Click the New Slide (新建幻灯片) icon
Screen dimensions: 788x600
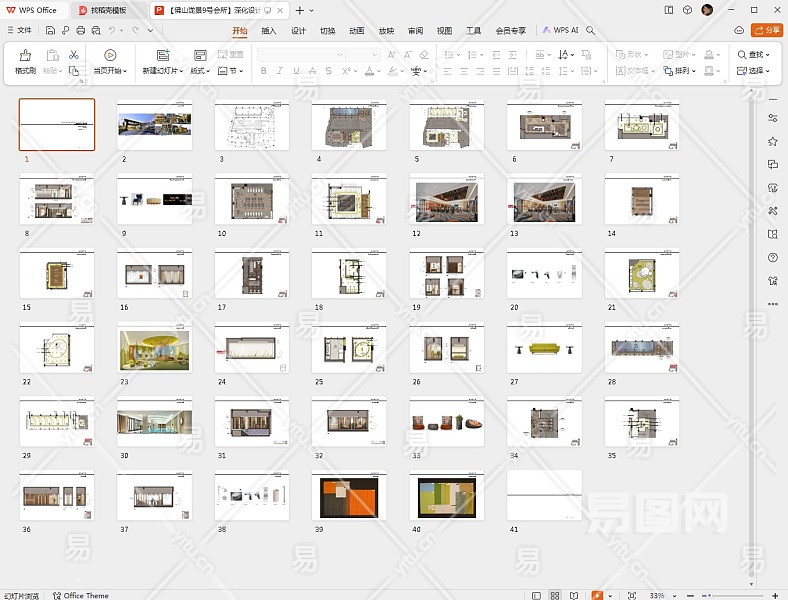(x=162, y=56)
